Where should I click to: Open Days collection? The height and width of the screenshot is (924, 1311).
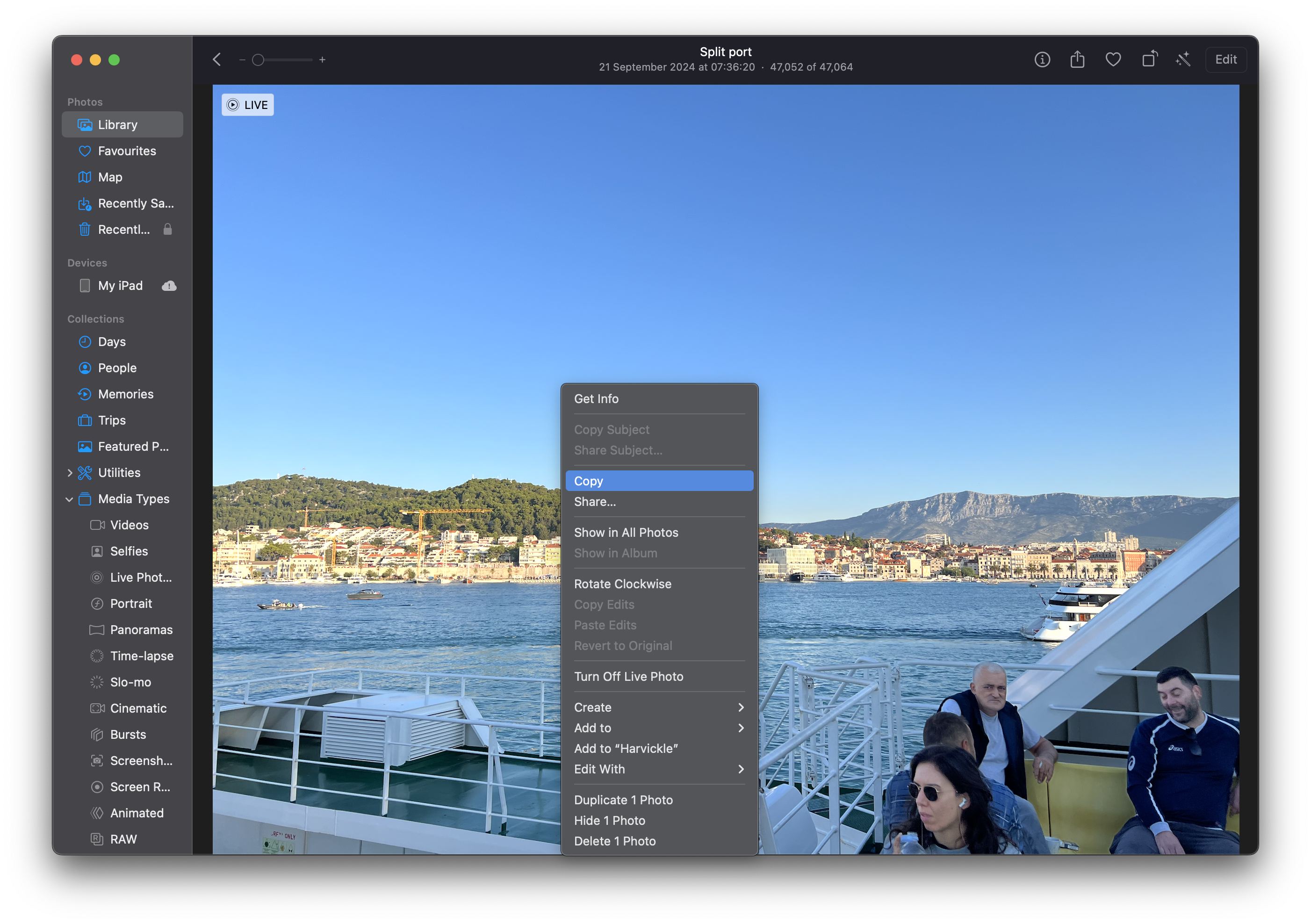click(x=122, y=341)
